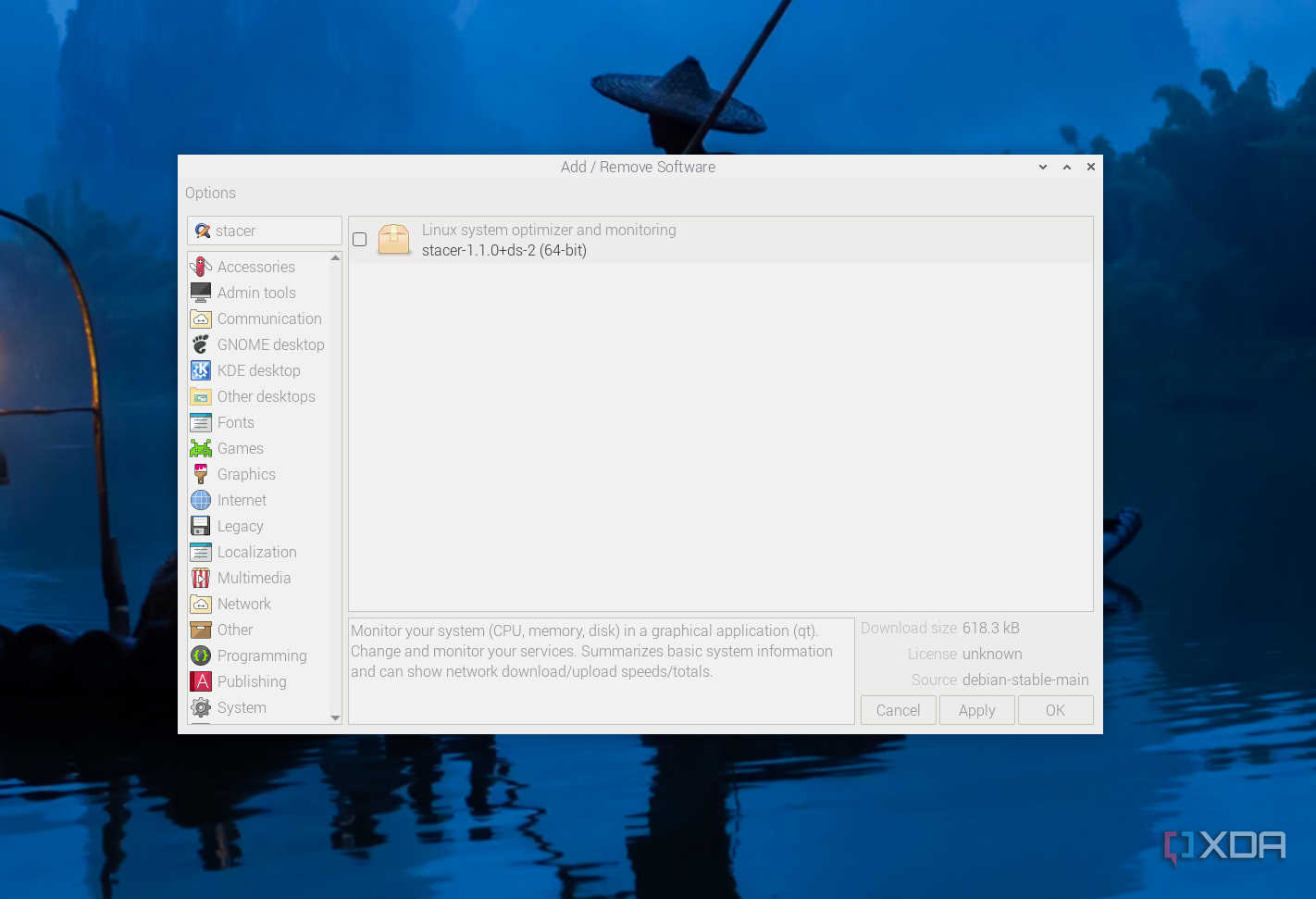This screenshot has height=899, width=1316.
Task: Select the Legacy category label
Action: pos(241,526)
